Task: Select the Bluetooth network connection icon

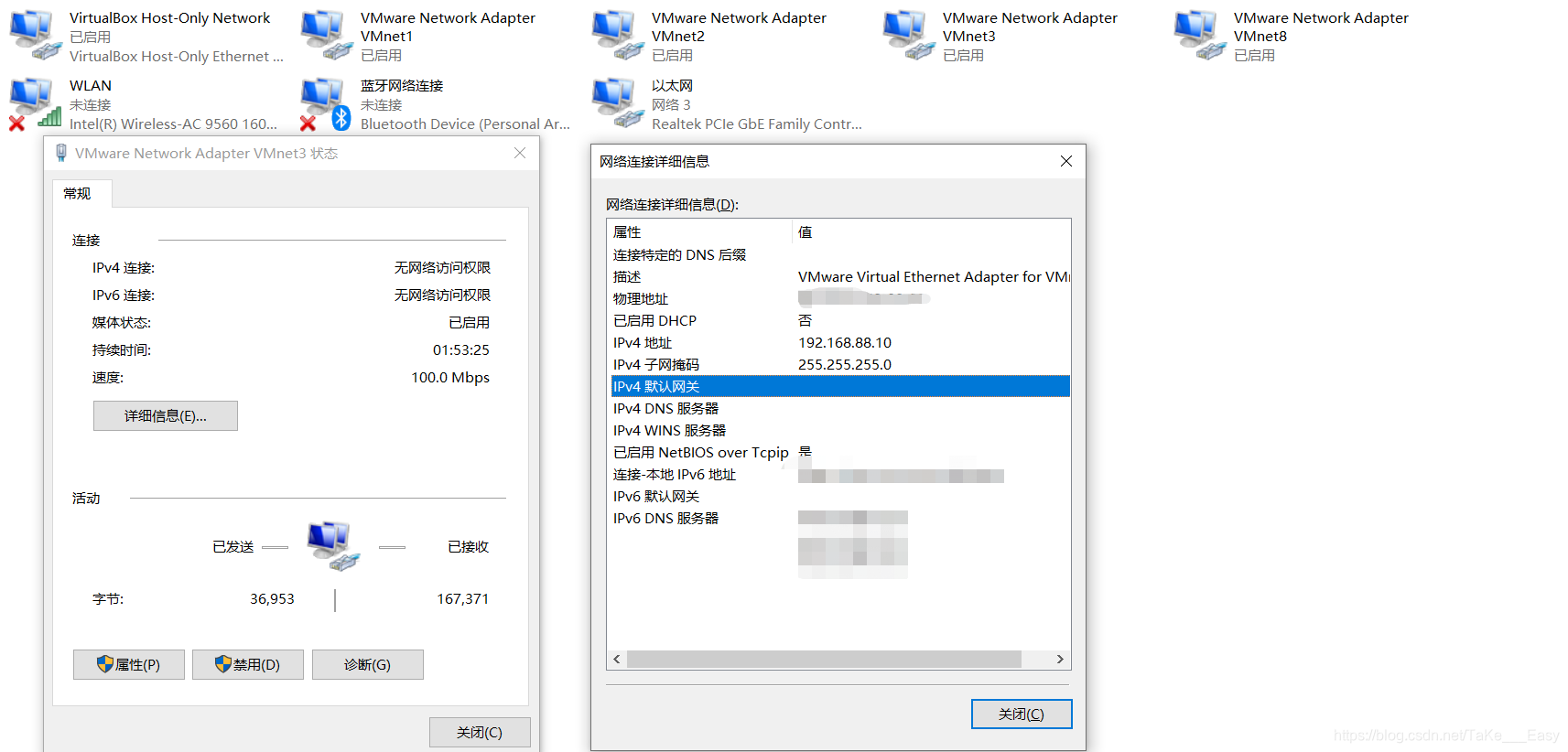Action: coord(326,103)
